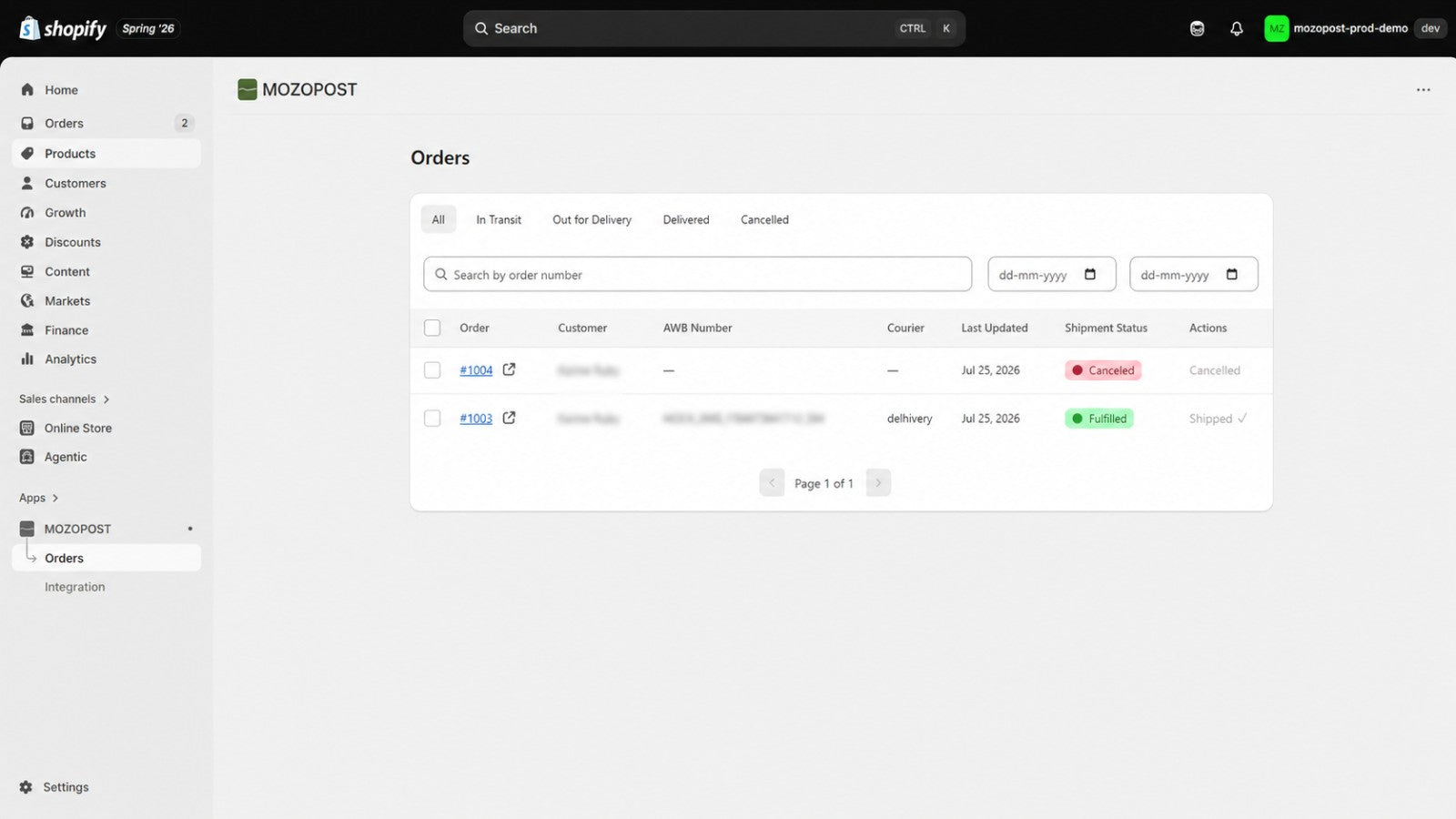The height and width of the screenshot is (819, 1456).
Task: Click the Shipped action for #1003
Action: click(1218, 419)
